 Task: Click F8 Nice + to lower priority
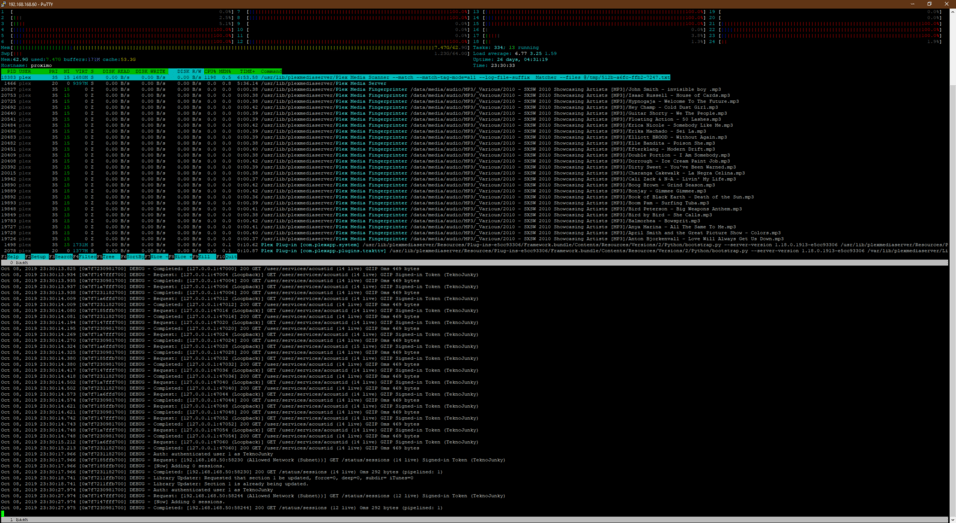tap(179, 257)
